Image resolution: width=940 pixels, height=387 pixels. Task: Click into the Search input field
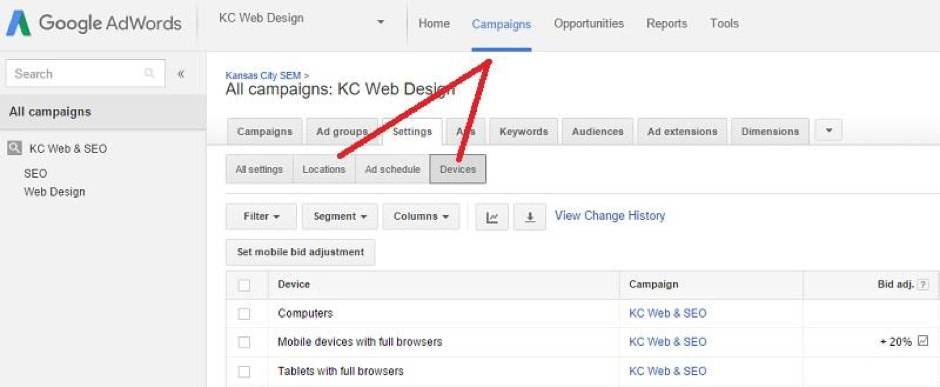coord(85,74)
